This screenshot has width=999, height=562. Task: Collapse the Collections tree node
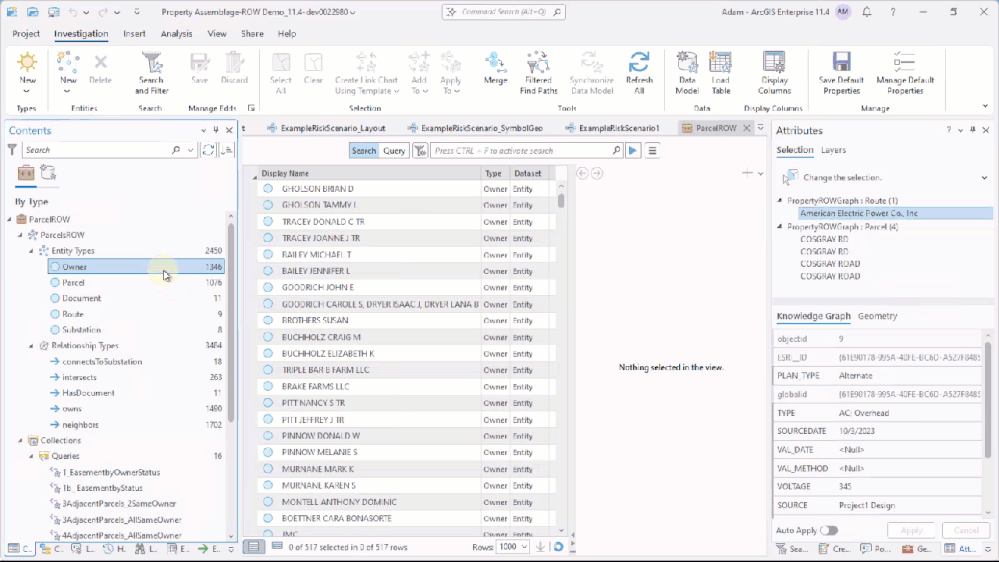20,440
